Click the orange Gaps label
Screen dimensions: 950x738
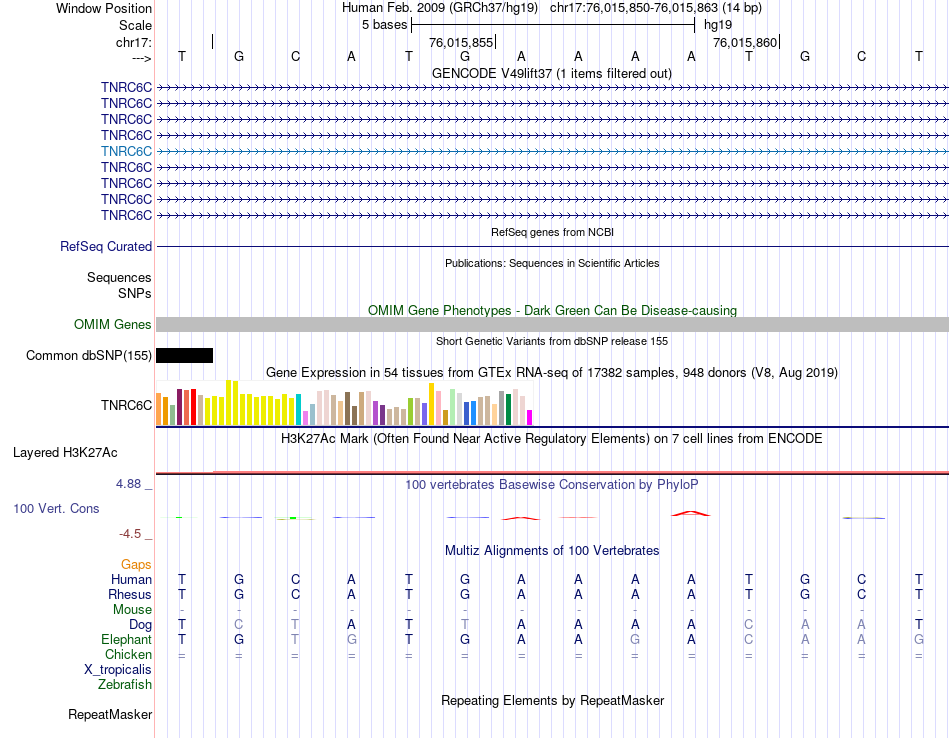tap(136, 565)
